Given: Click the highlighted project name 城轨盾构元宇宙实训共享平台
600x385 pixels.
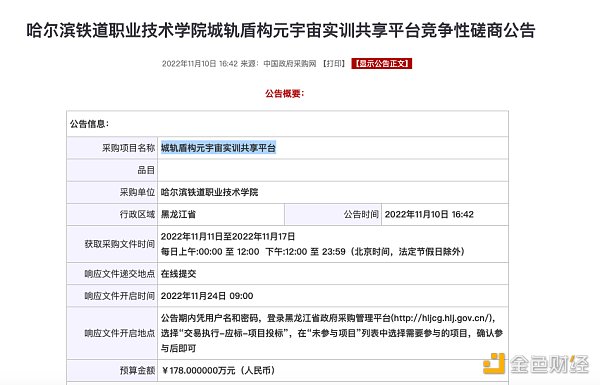Looking at the screenshot, I should pos(218,148).
